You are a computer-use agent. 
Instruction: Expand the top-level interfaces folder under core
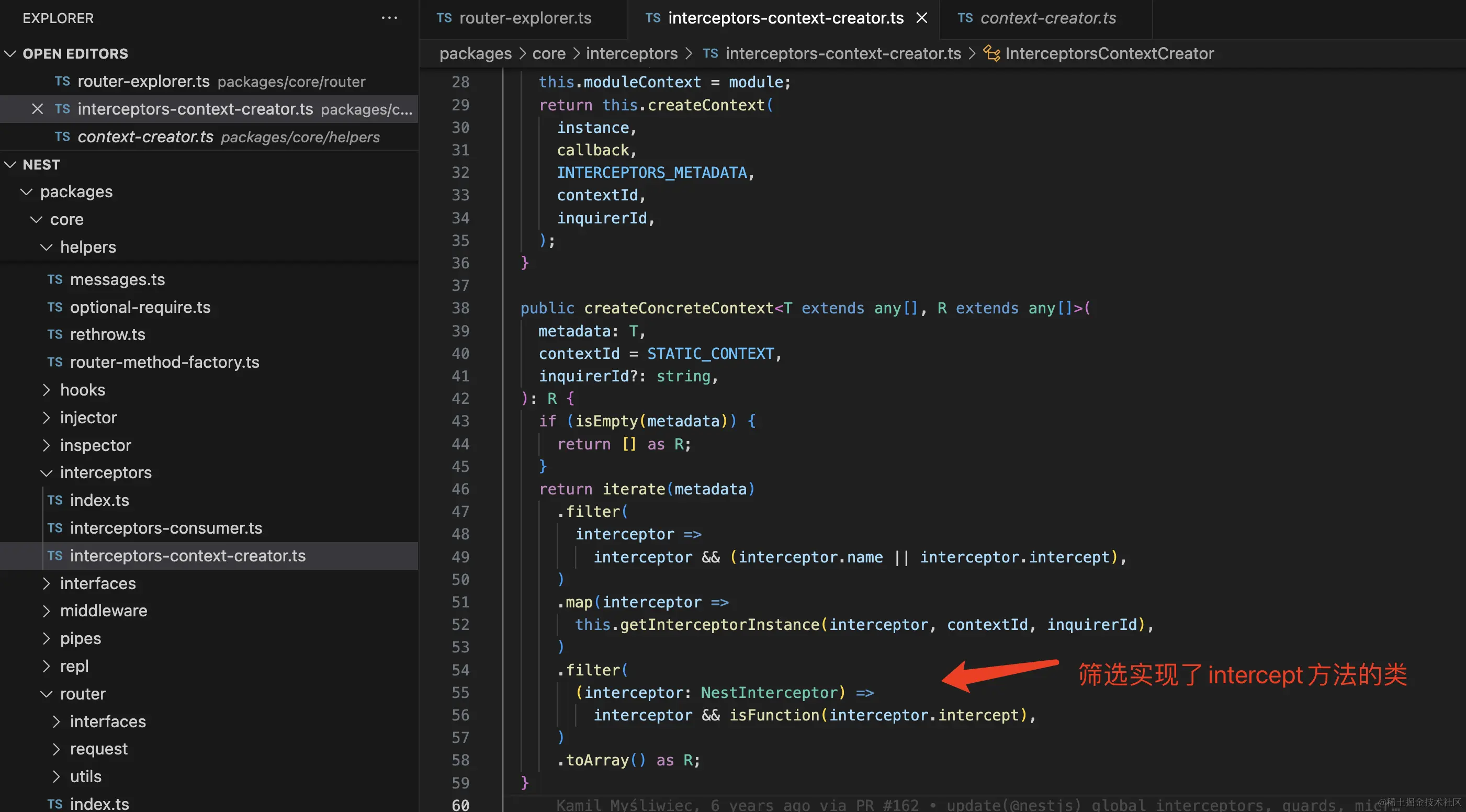(x=47, y=583)
